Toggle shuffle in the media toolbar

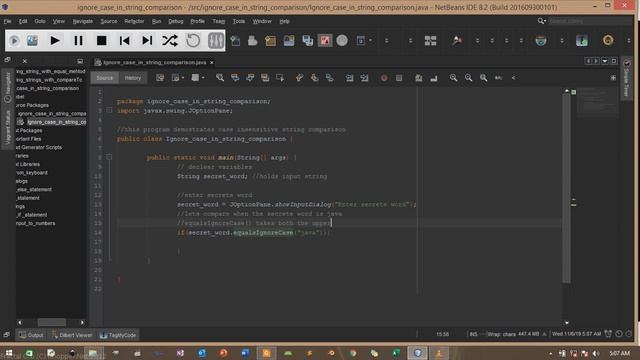170,40
